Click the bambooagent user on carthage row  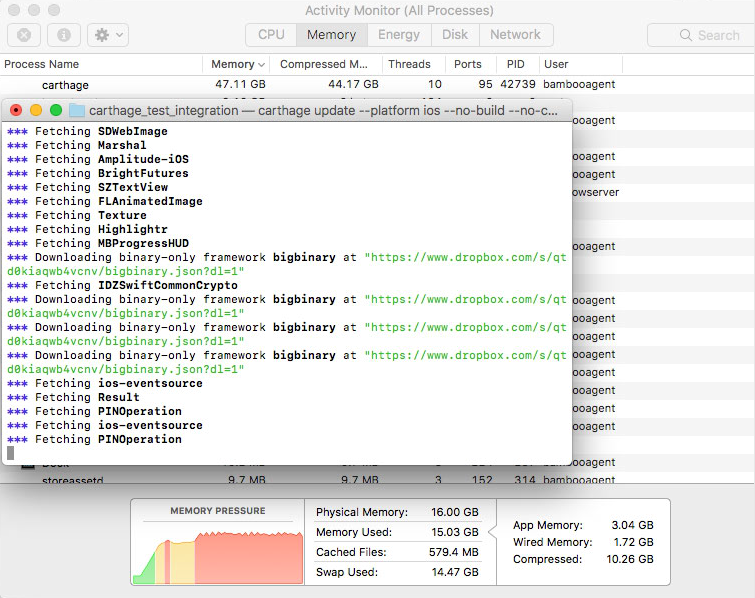pyautogui.click(x=579, y=84)
